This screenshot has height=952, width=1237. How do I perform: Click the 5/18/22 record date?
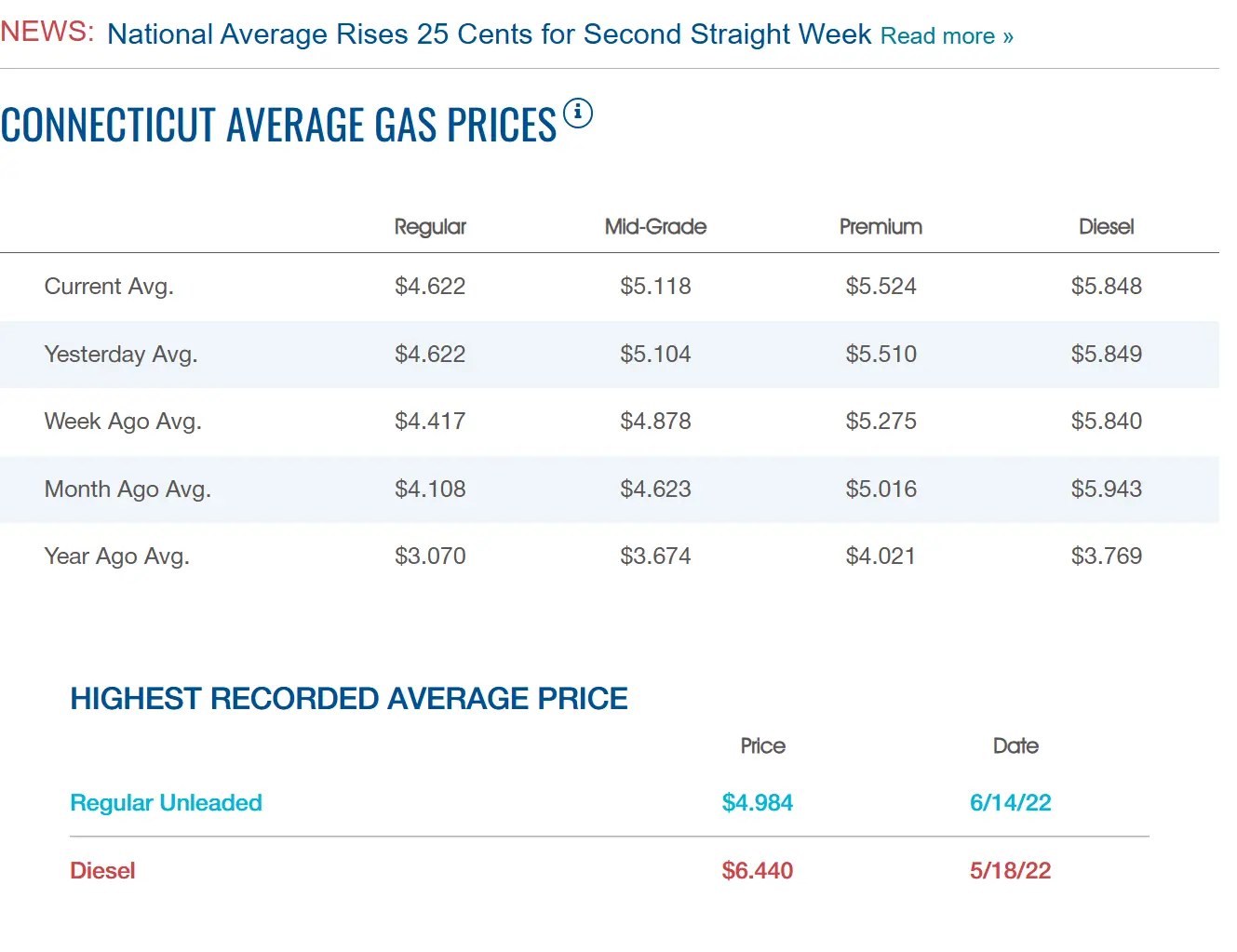coord(1010,871)
